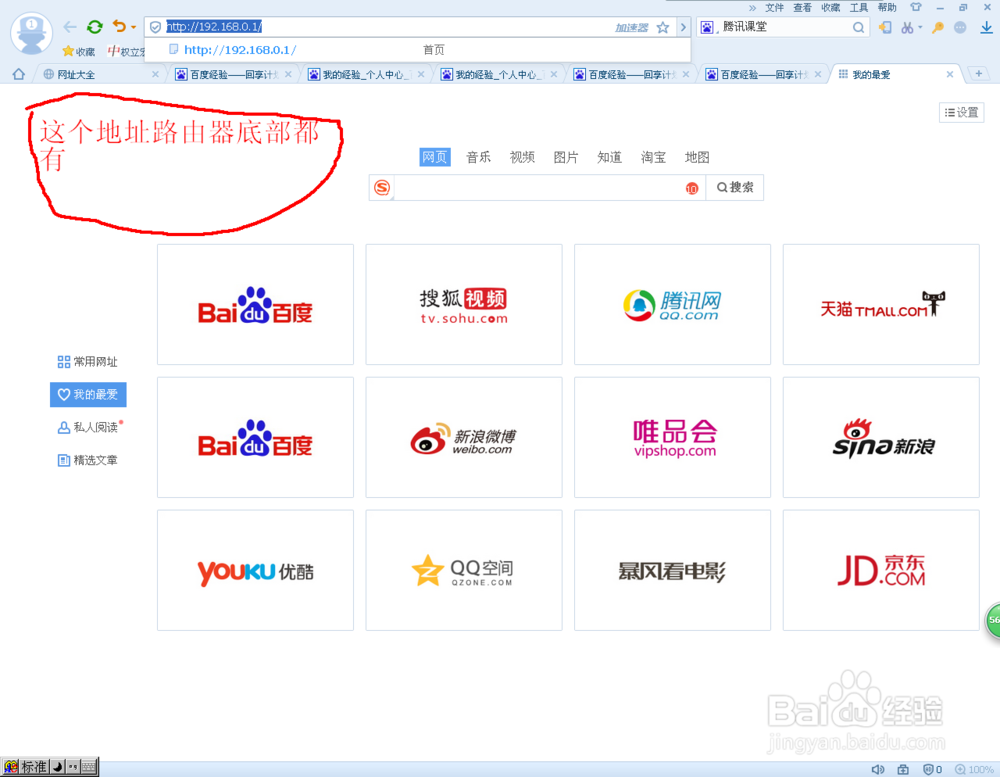Image resolution: width=1000 pixels, height=777 pixels.
Task: Click the go arrow beside address bar
Action: 683,27
